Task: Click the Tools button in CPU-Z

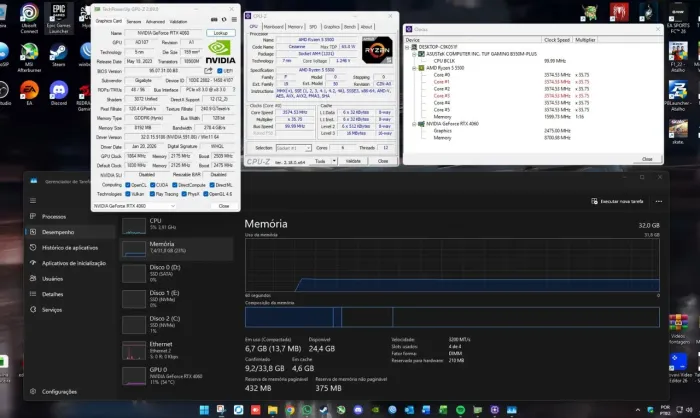Action: pyautogui.click(x=320, y=161)
